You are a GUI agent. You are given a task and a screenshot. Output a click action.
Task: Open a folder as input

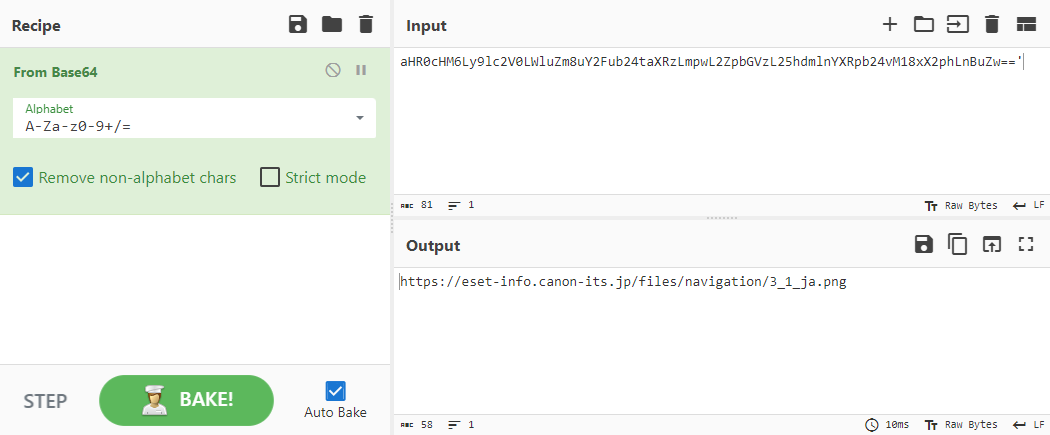pos(923,25)
